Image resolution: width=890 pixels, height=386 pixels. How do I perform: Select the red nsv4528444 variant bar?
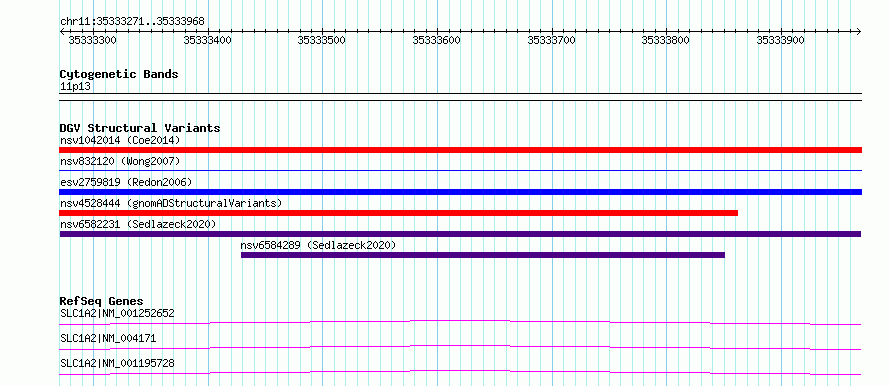pos(398,213)
